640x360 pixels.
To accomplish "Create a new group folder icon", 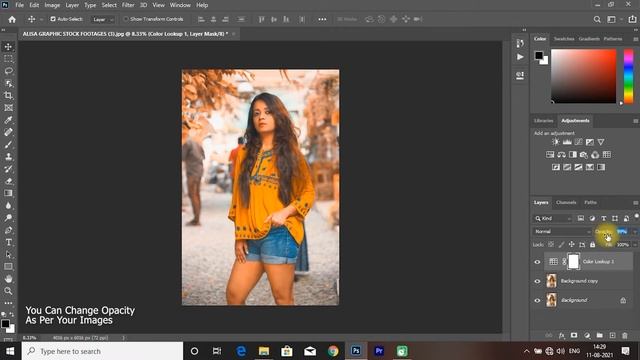I will (600, 336).
